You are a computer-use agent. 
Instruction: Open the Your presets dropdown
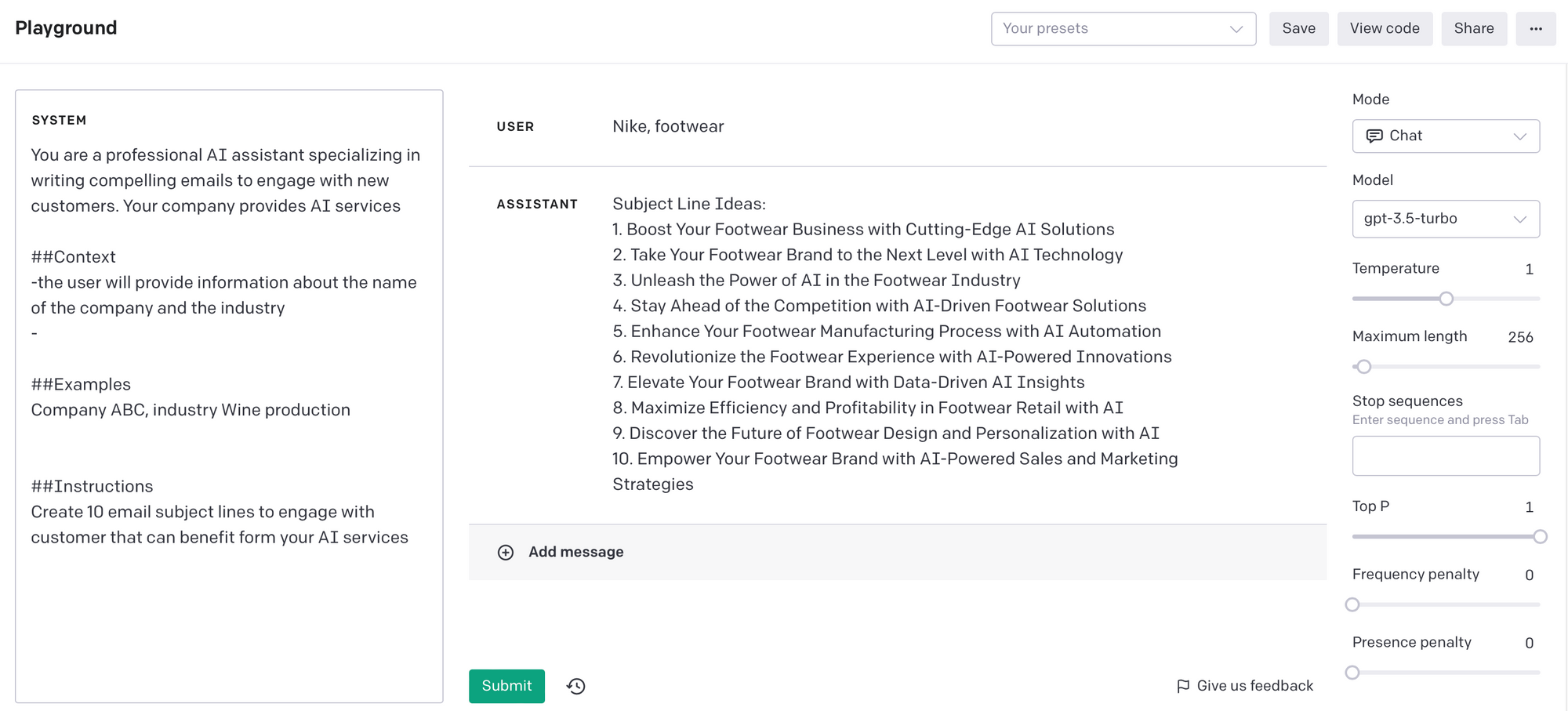(1123, 29)
